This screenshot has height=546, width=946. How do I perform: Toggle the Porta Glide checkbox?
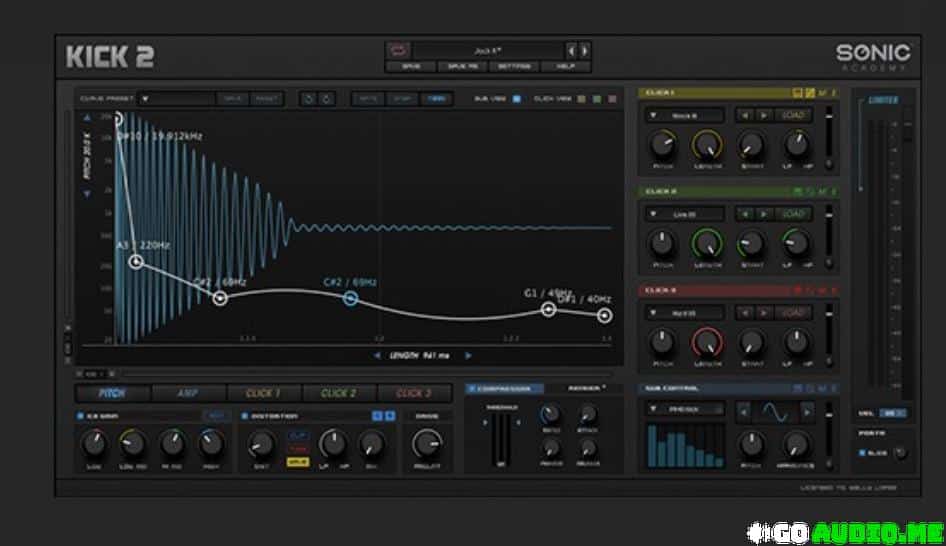pyautogui.click(x=862, y=452)
